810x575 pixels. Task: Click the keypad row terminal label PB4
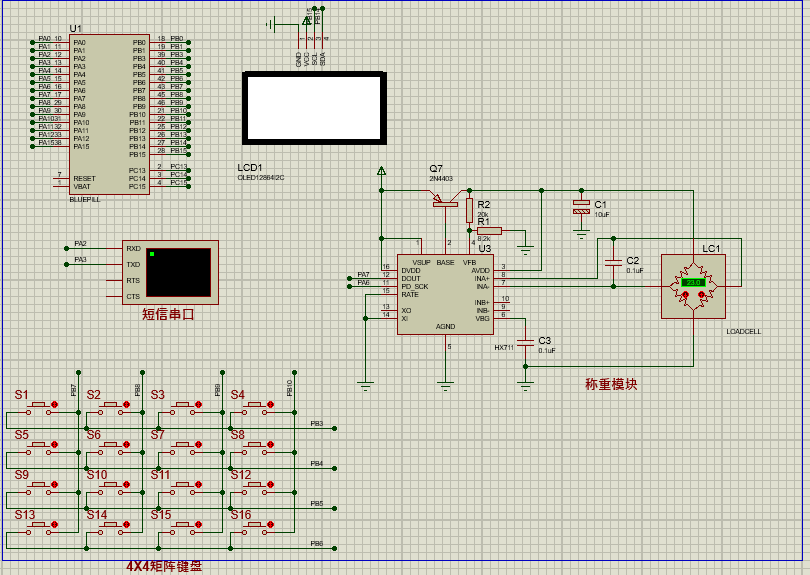click(317, 463)
